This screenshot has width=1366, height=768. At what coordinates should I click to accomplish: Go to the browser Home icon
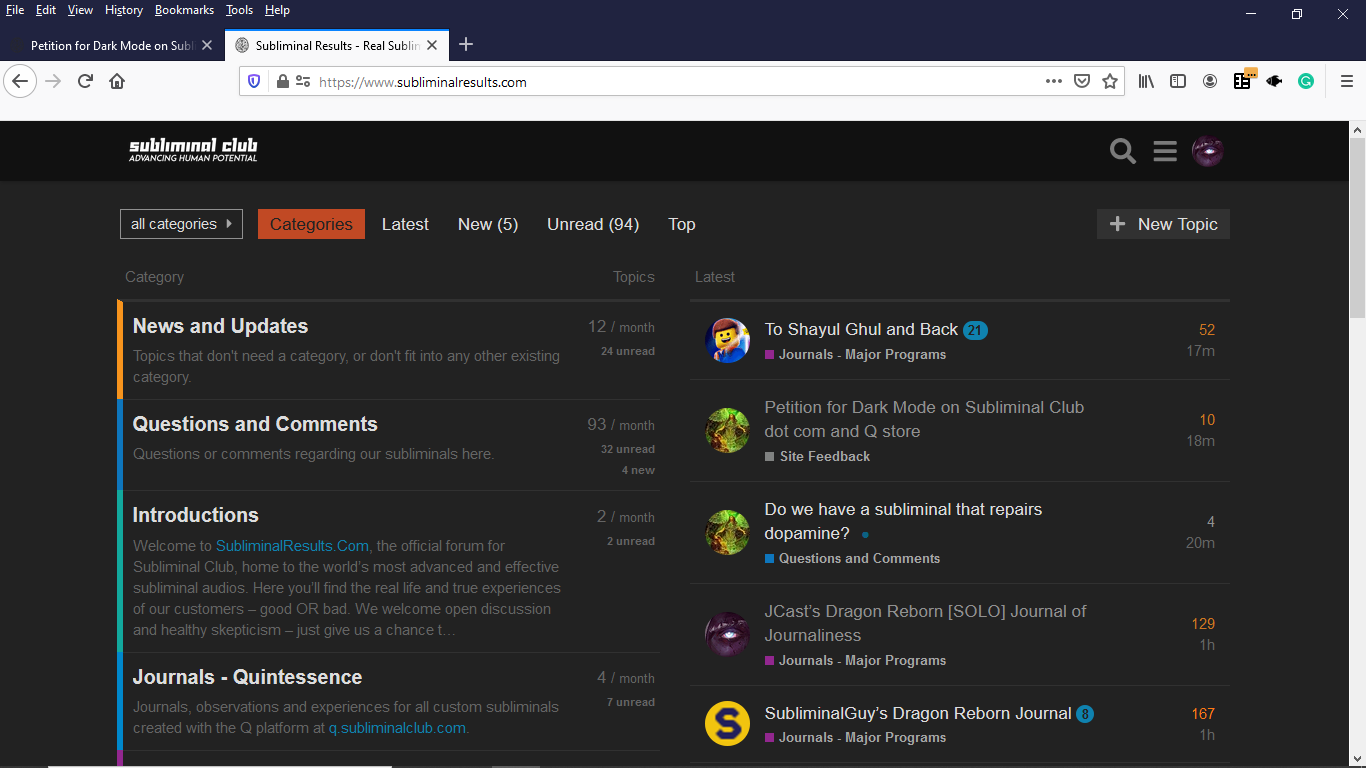coord(117,81)
